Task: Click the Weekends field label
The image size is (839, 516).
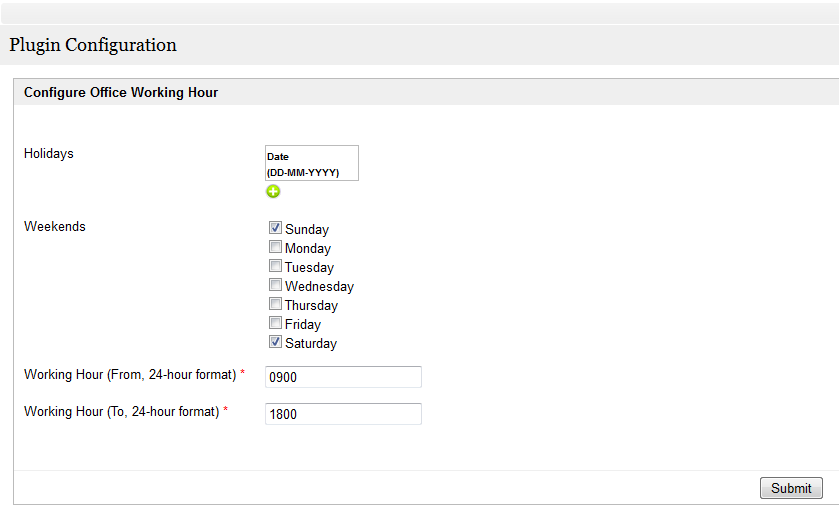Action: pos(55,226)
